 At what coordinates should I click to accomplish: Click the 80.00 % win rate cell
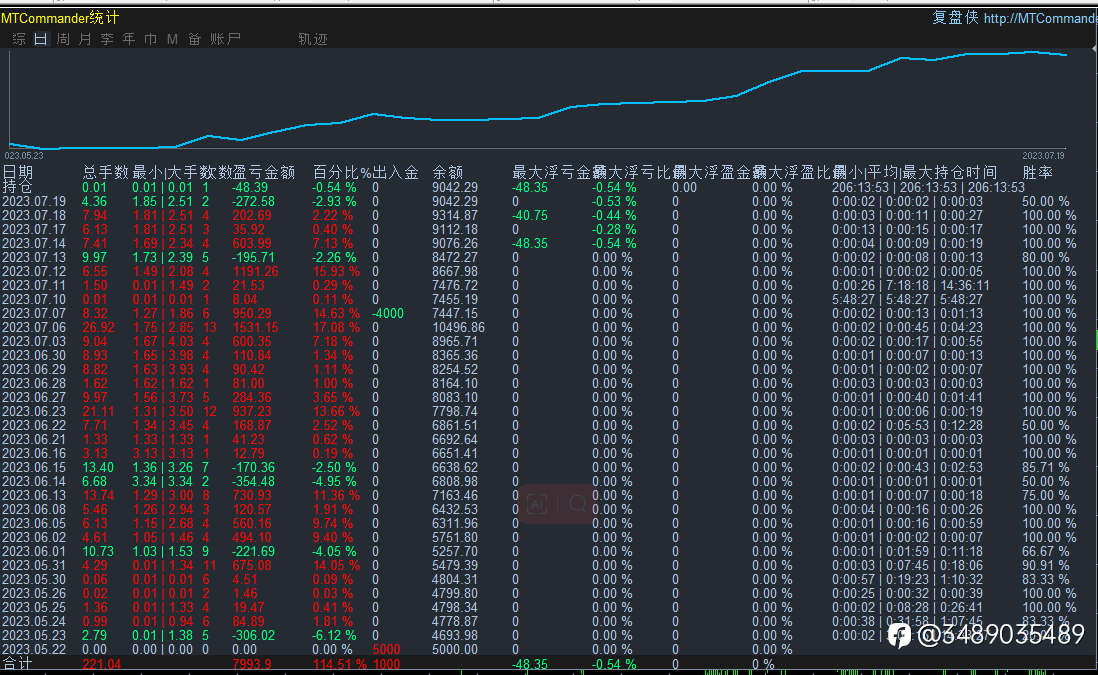coord(1045,258)
